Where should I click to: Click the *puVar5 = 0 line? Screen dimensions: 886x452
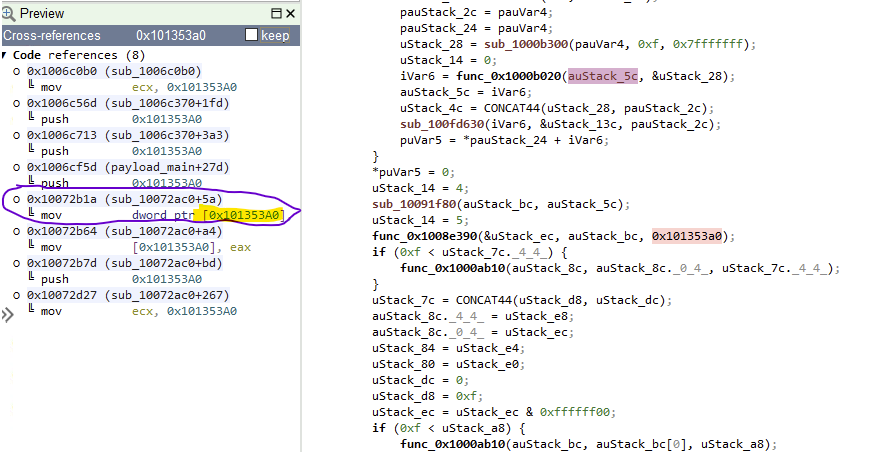[x=414, y=172]
